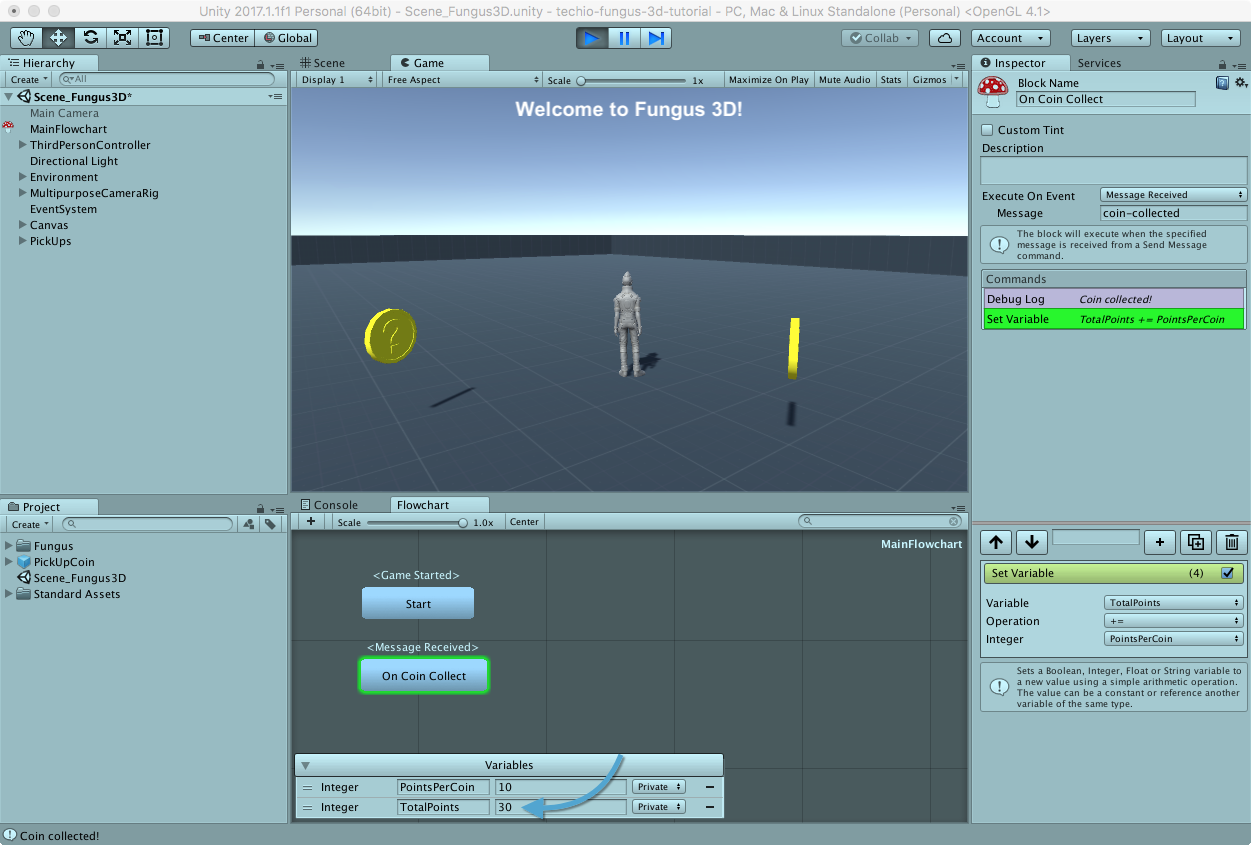Open the Layers dropdown

coord(1111,38)
